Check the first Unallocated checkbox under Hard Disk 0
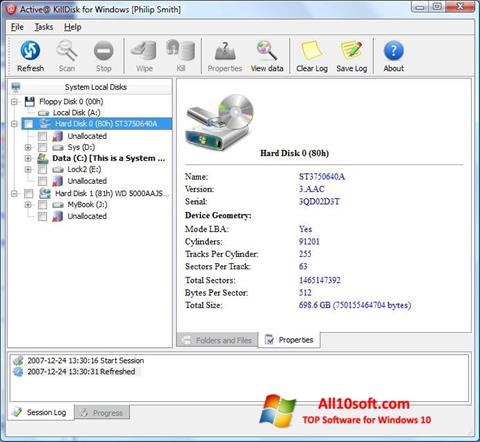Image resolution: width=480 pixels, height=442 pixels. coord(42,136)
